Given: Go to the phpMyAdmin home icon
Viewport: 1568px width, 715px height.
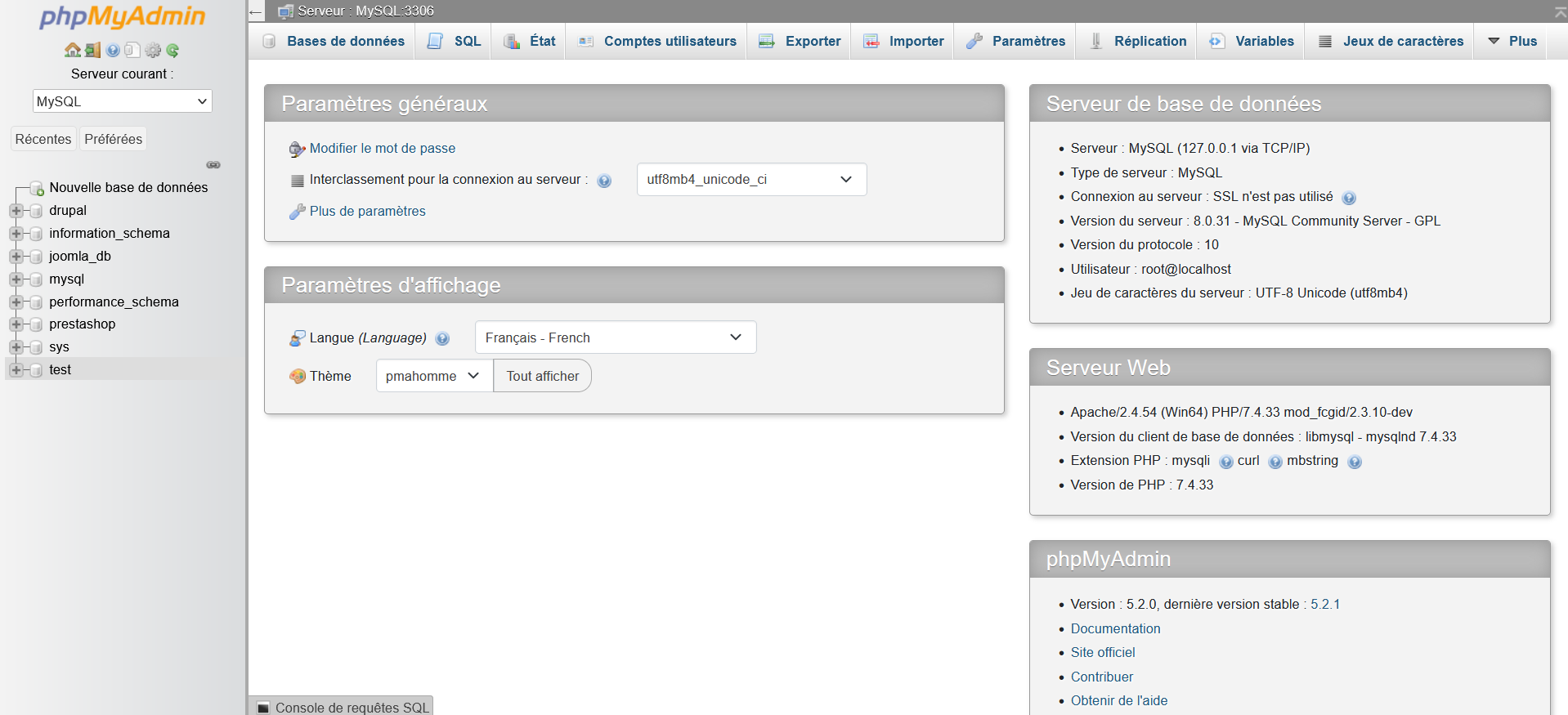Looking at the screenshot, I should point(73,51).
